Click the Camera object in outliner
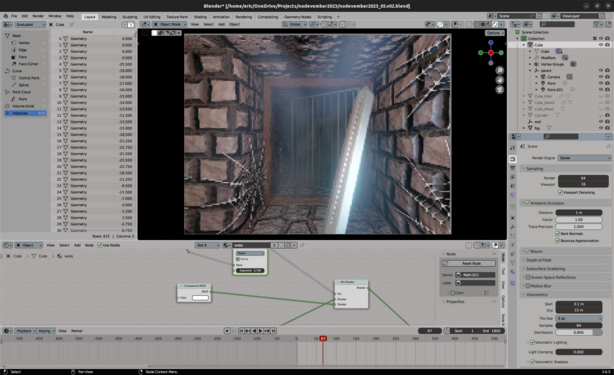The image size is (614, 375). [x=553, y=77]
